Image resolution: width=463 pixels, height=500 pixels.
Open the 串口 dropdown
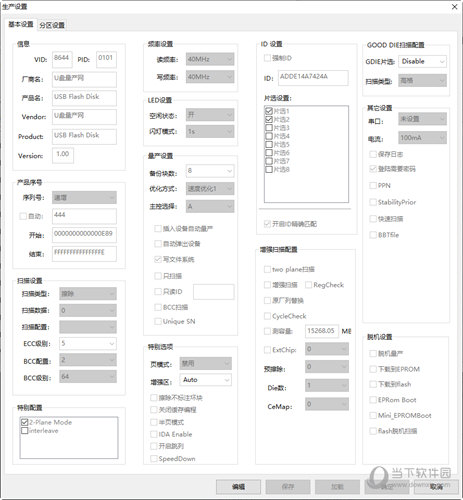click(422, 119)
